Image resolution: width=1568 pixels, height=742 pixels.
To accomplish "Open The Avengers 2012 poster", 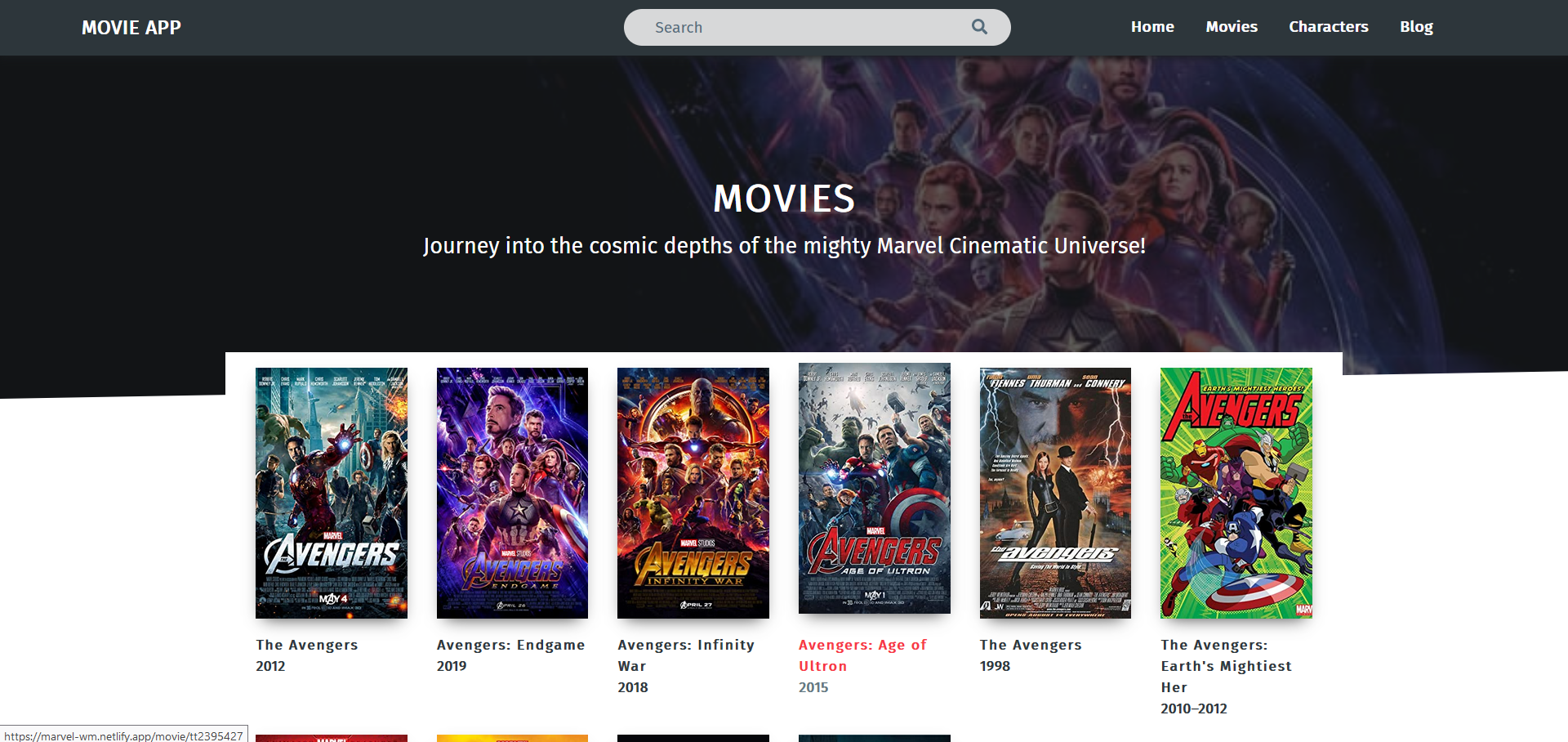I will click(332, 493).
